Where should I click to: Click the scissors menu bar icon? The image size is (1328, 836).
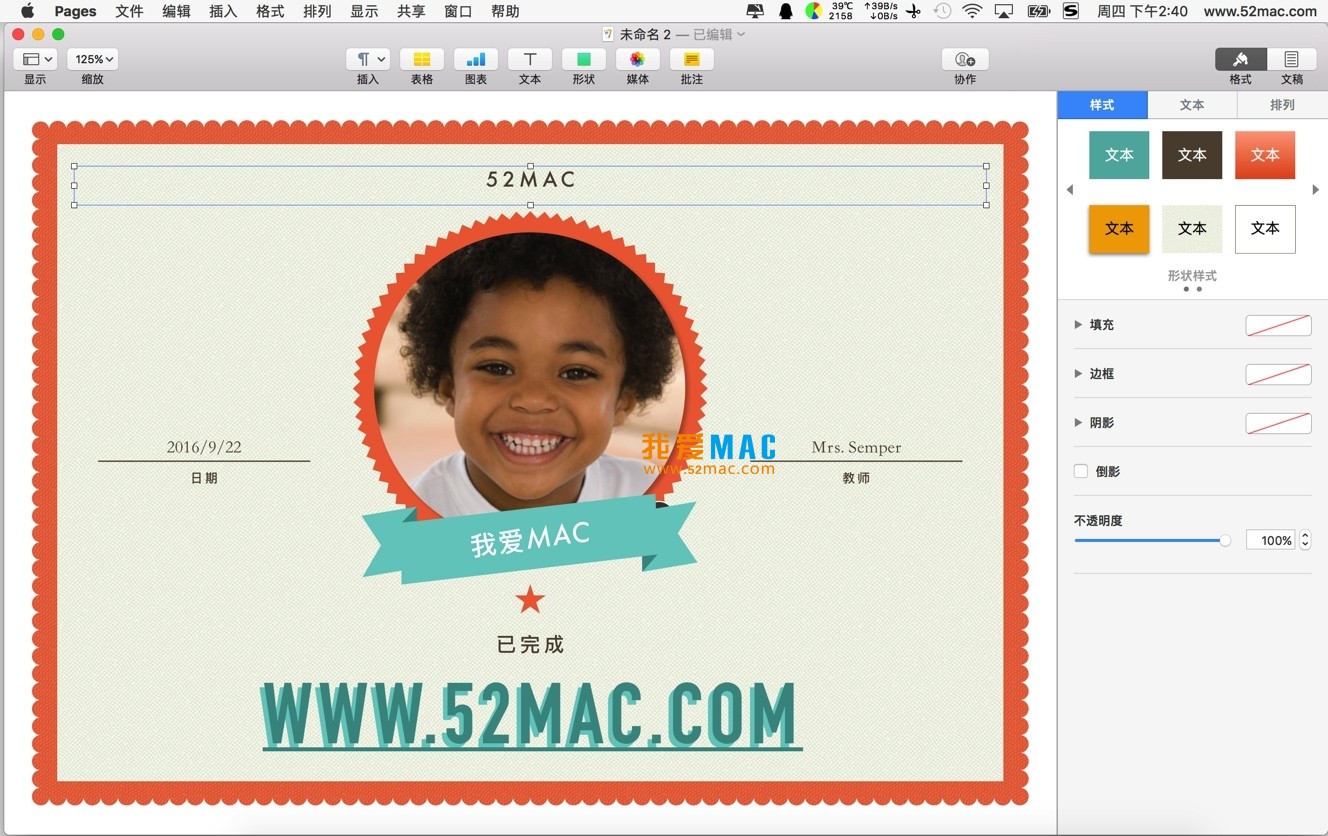[912, 11]
